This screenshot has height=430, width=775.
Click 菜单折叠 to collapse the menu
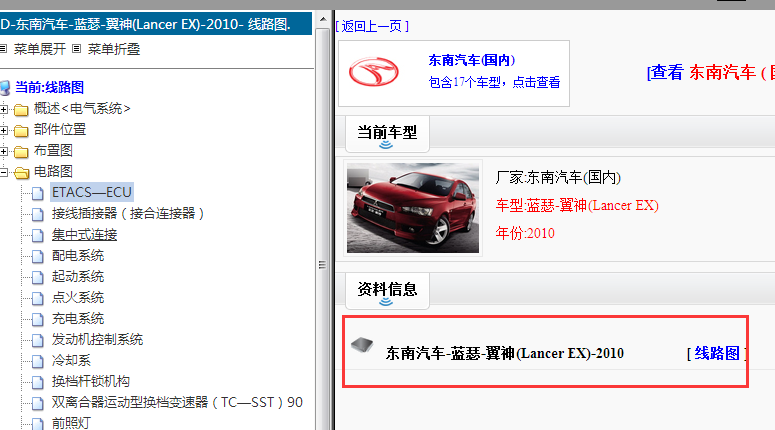pyautogui.click(x=114, y=49)
